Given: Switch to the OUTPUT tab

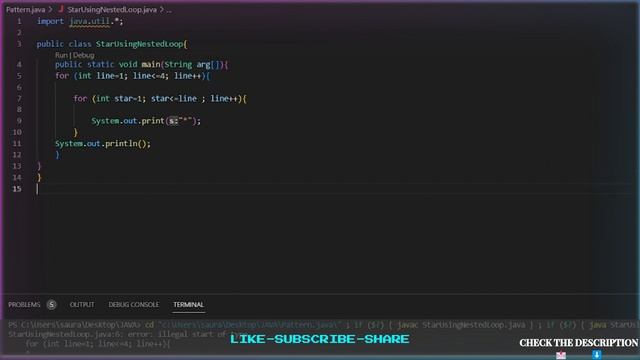Looking at the screenshot, I should pos(82,304).
